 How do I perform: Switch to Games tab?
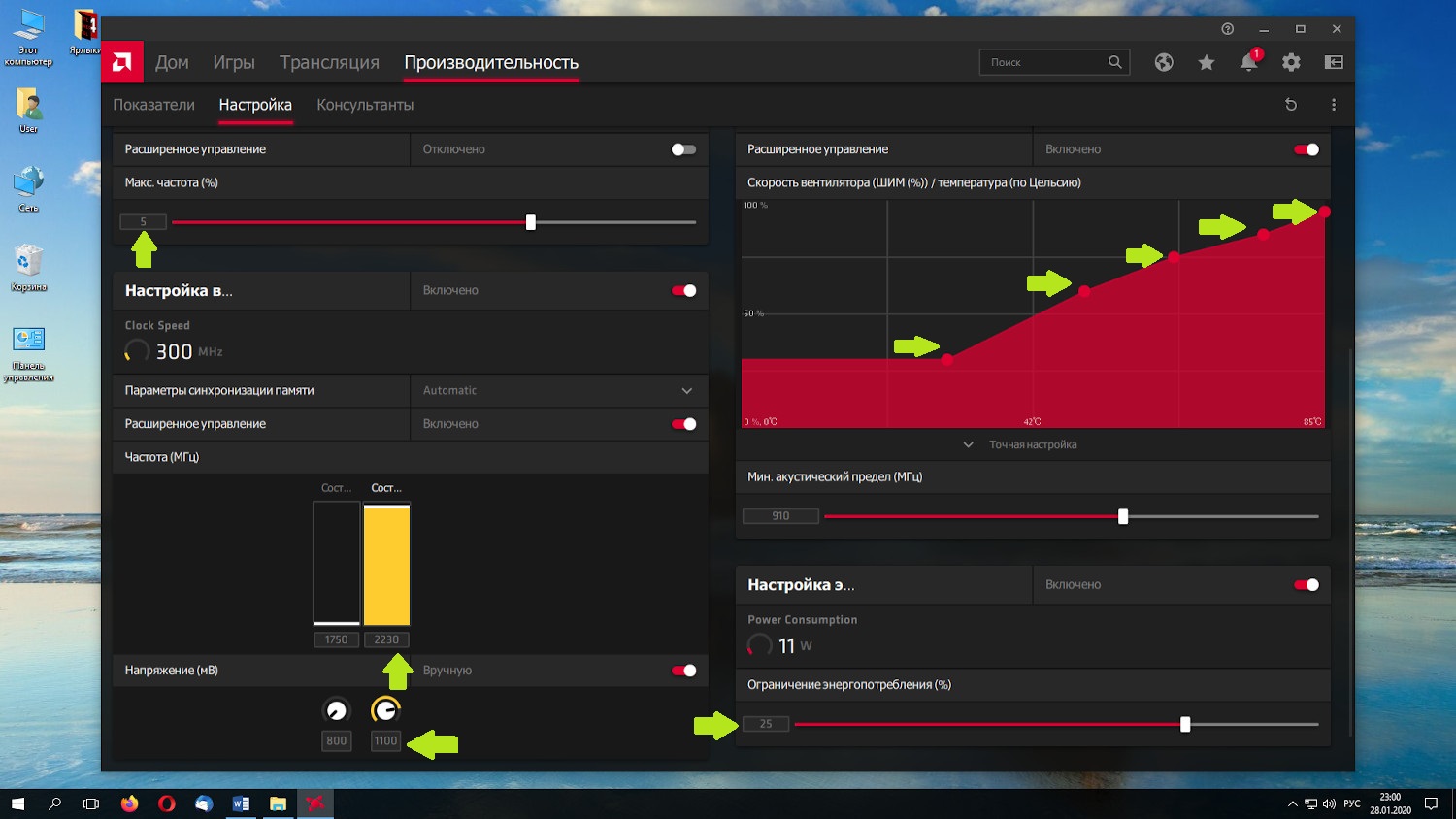coord(234,62)
